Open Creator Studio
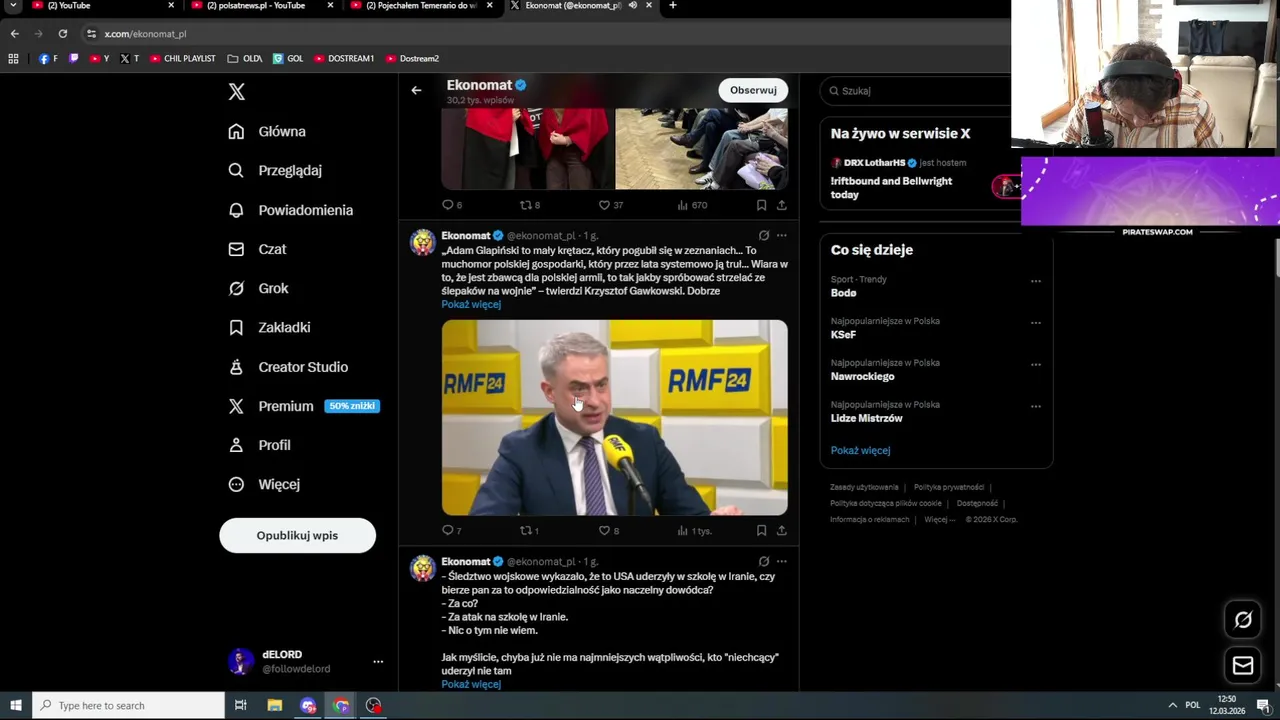This screenshot has width=1280, height=720. coord(288,367)
